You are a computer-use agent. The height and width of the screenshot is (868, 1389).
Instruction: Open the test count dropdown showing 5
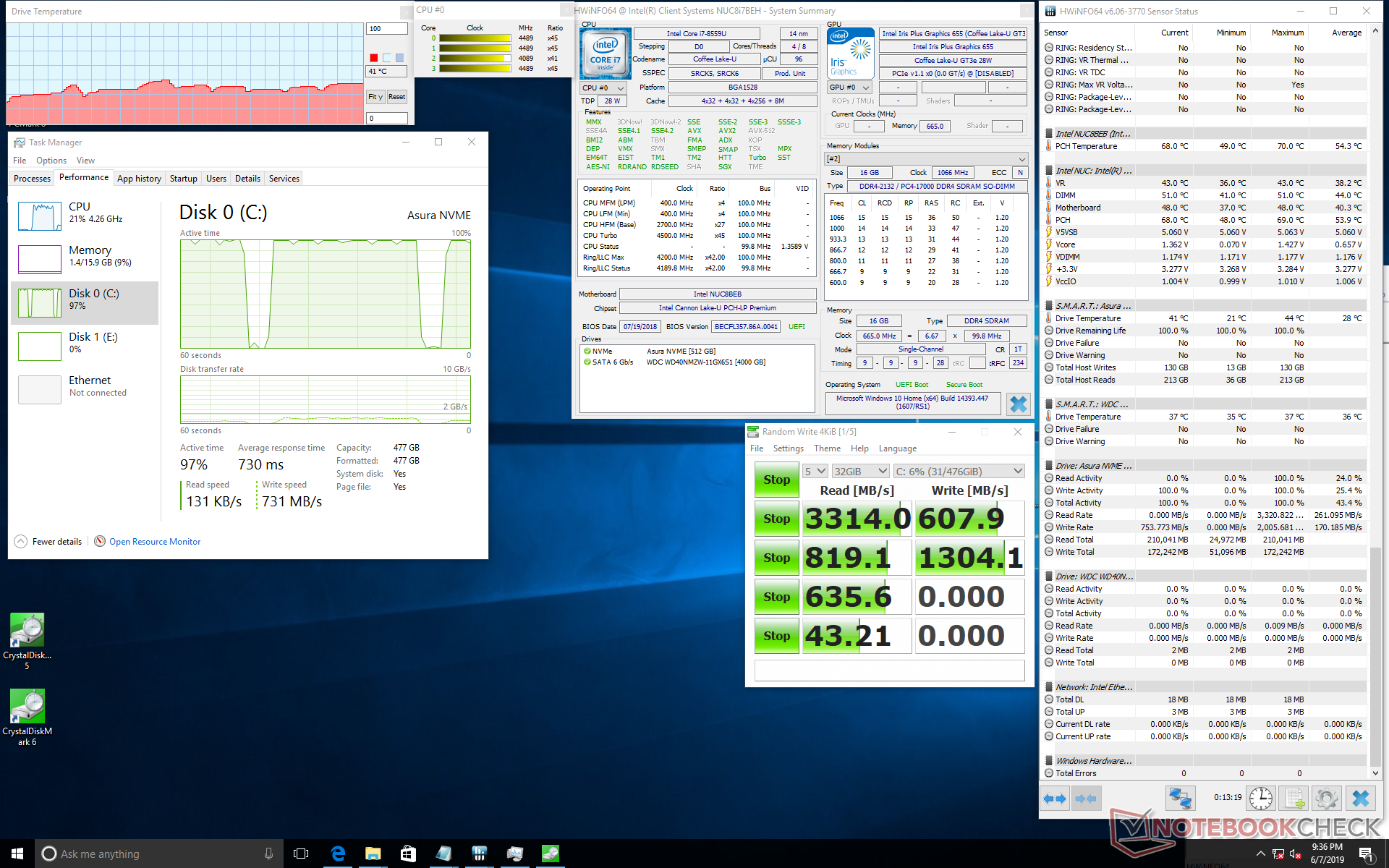(x=815, y=471)
